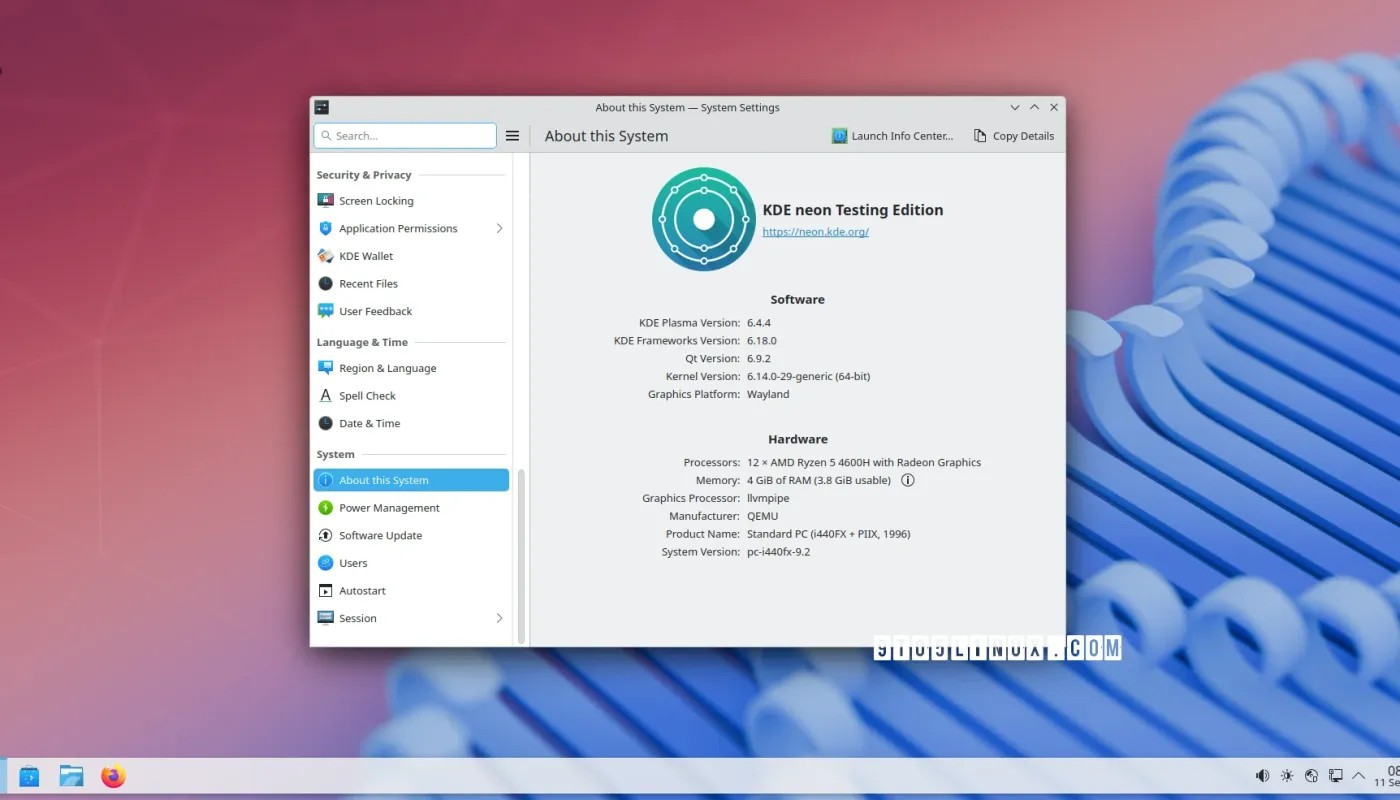The width and height of the screenshot is (1400, 800).
Task: Open the window menu from the titlebar
Action: point(320,107)
